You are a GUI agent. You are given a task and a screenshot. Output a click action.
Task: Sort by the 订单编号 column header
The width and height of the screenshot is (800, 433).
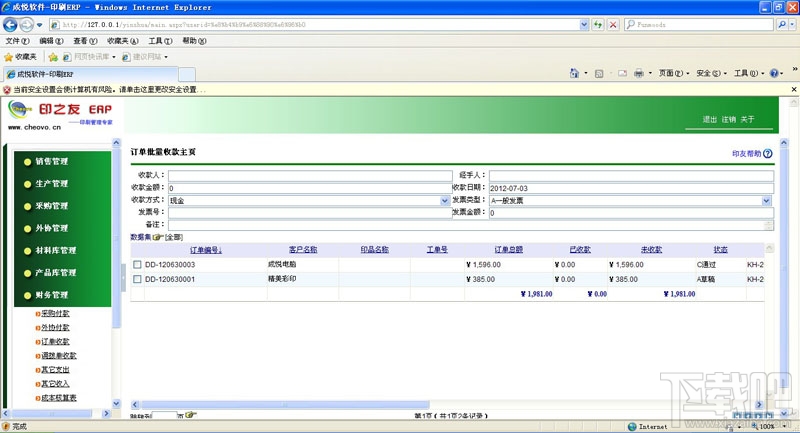click(x=206, y=250)
